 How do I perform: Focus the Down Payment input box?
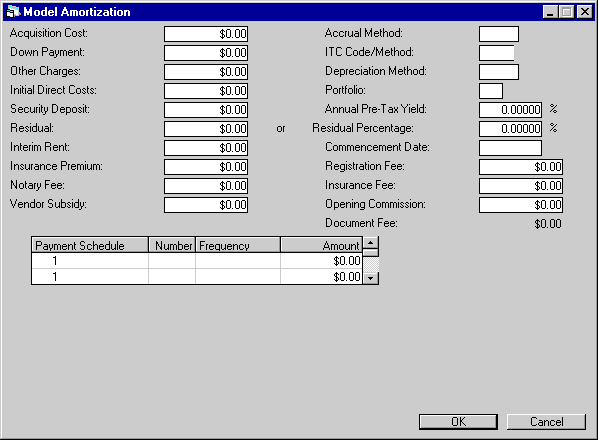[x=206, y=53]
